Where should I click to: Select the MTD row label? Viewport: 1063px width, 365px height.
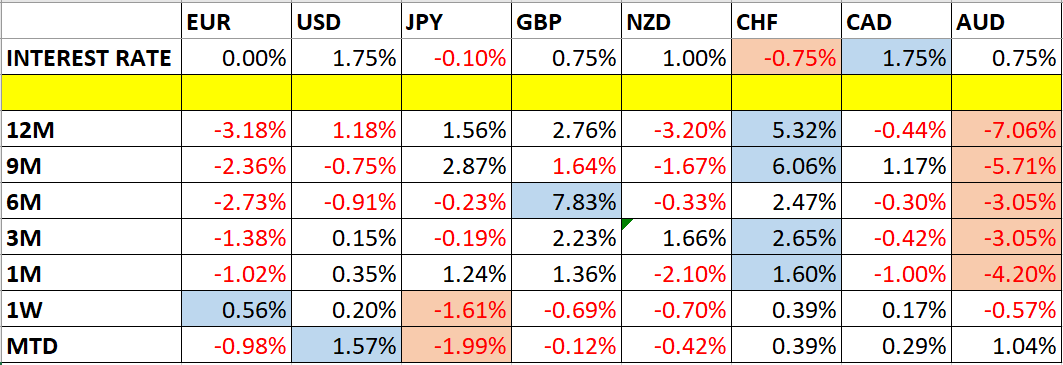click(92, 347)
